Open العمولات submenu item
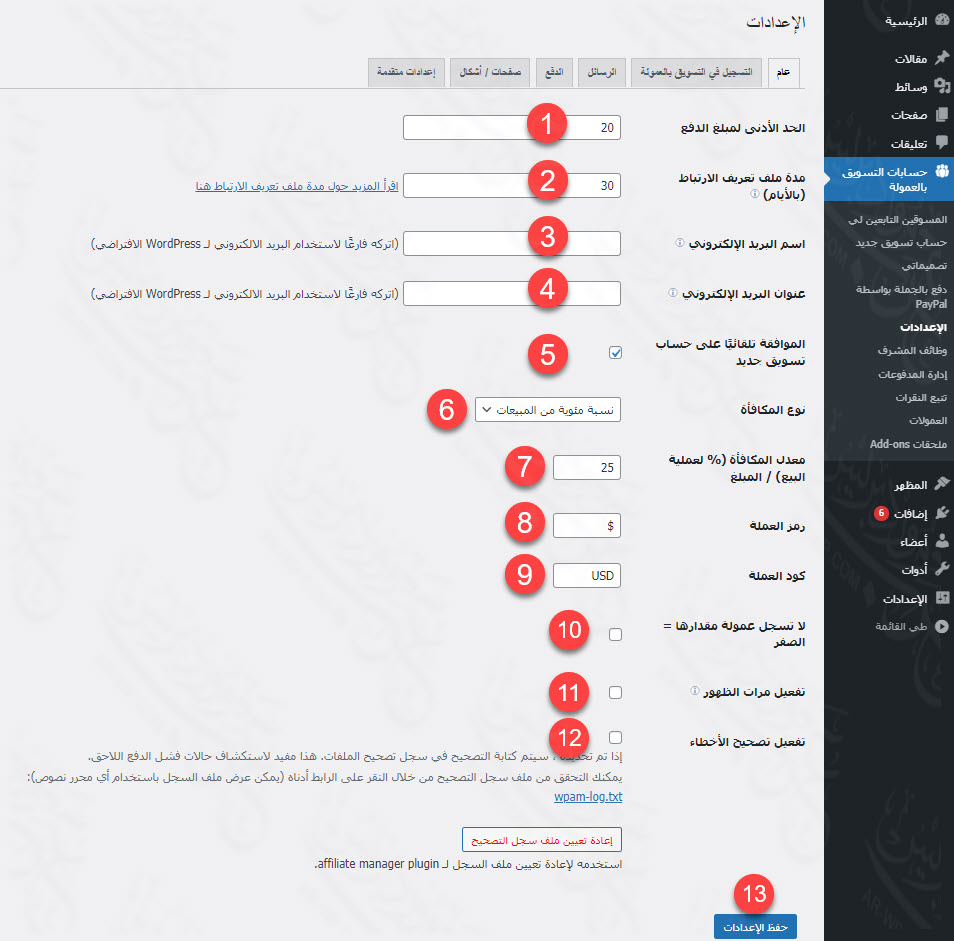This screenshot has width=954, height=941. (x=928, y=420)
